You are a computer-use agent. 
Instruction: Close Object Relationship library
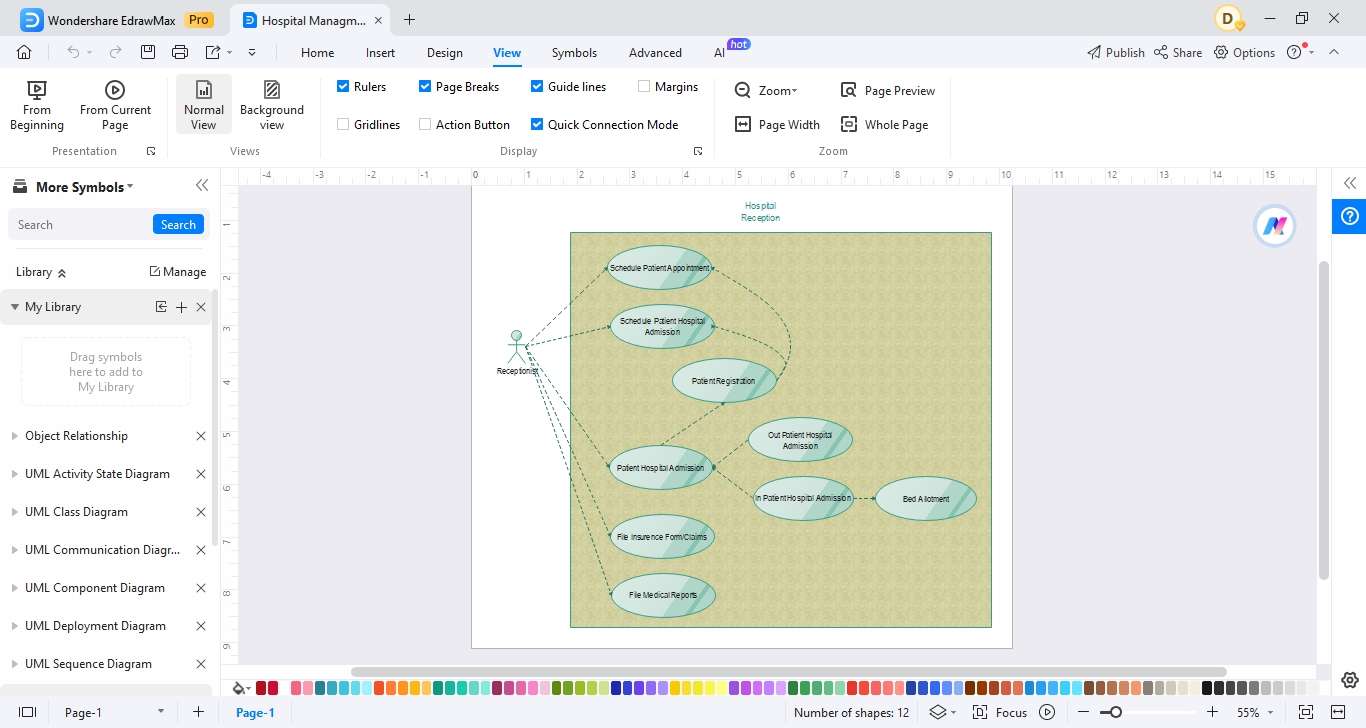(x=201, y=436)
